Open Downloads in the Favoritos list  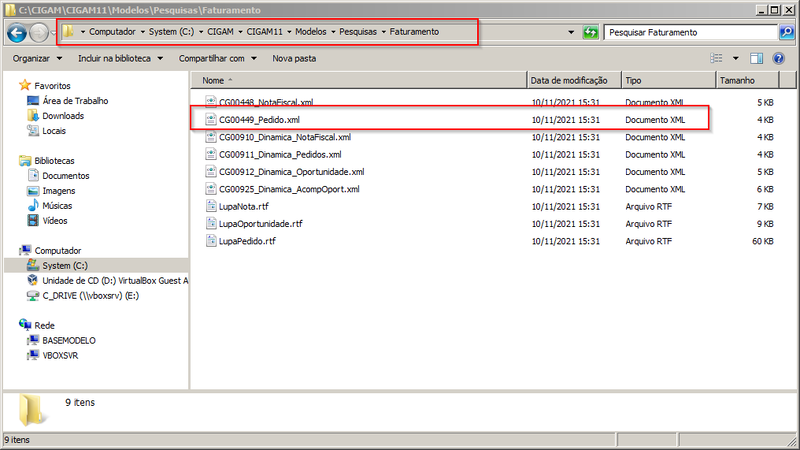[x=63, y=116]
